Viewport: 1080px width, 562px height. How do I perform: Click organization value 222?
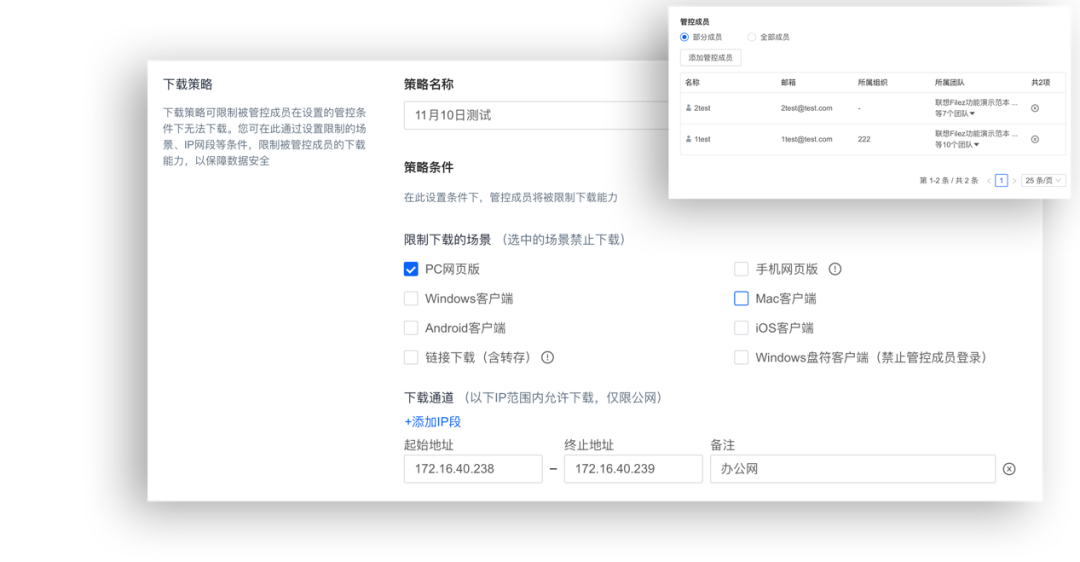(x=864, y=139)
